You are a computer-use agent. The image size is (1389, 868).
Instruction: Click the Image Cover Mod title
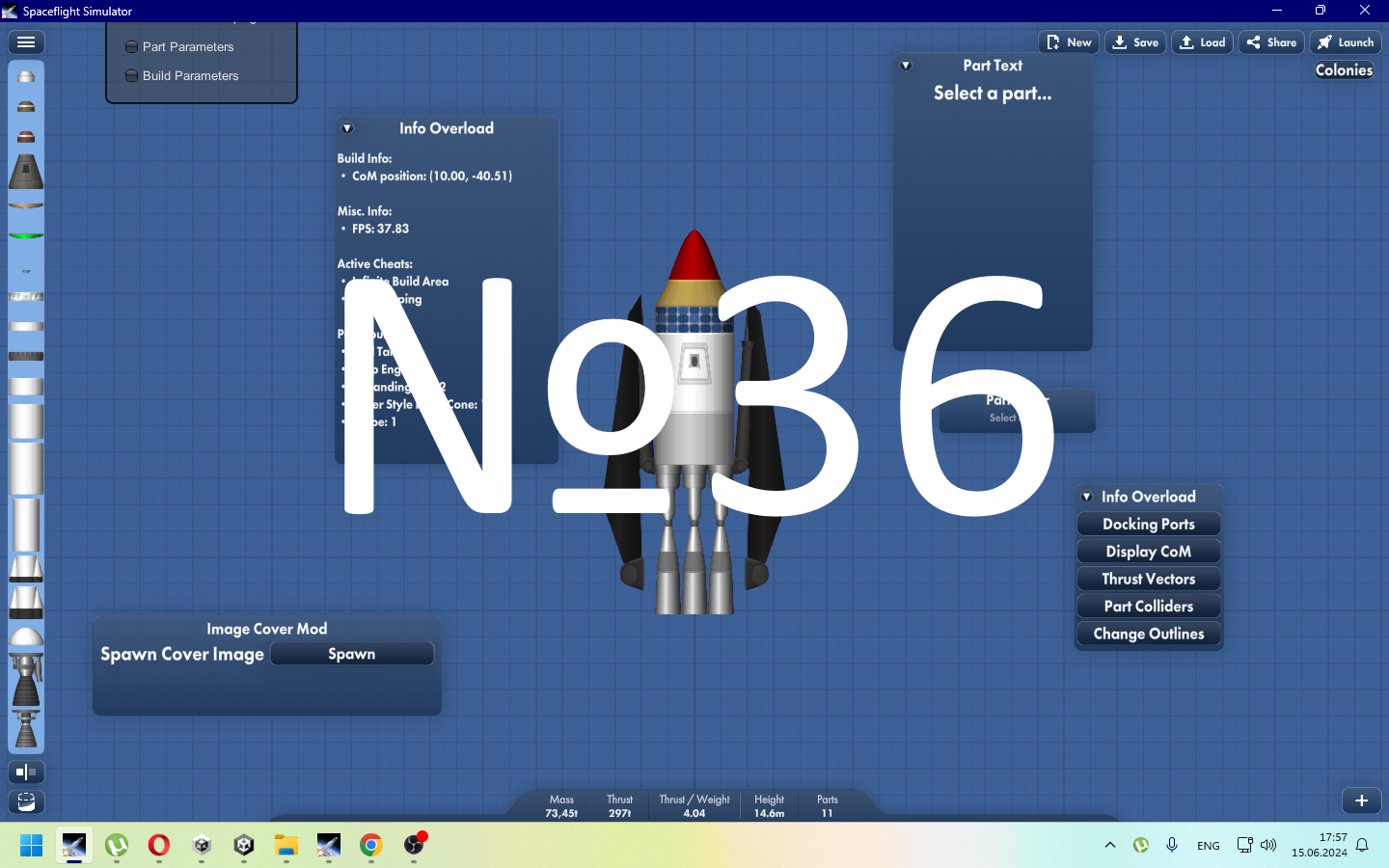pyautogui.click(x=267, y=629)
